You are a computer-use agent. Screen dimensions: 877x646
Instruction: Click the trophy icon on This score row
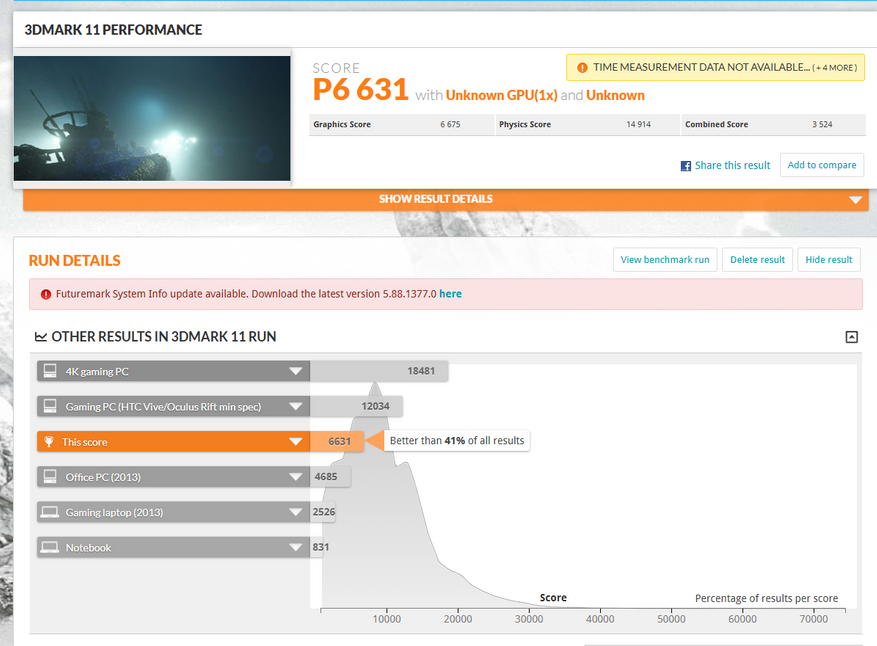pyautogui.click(x=49, y=442)
